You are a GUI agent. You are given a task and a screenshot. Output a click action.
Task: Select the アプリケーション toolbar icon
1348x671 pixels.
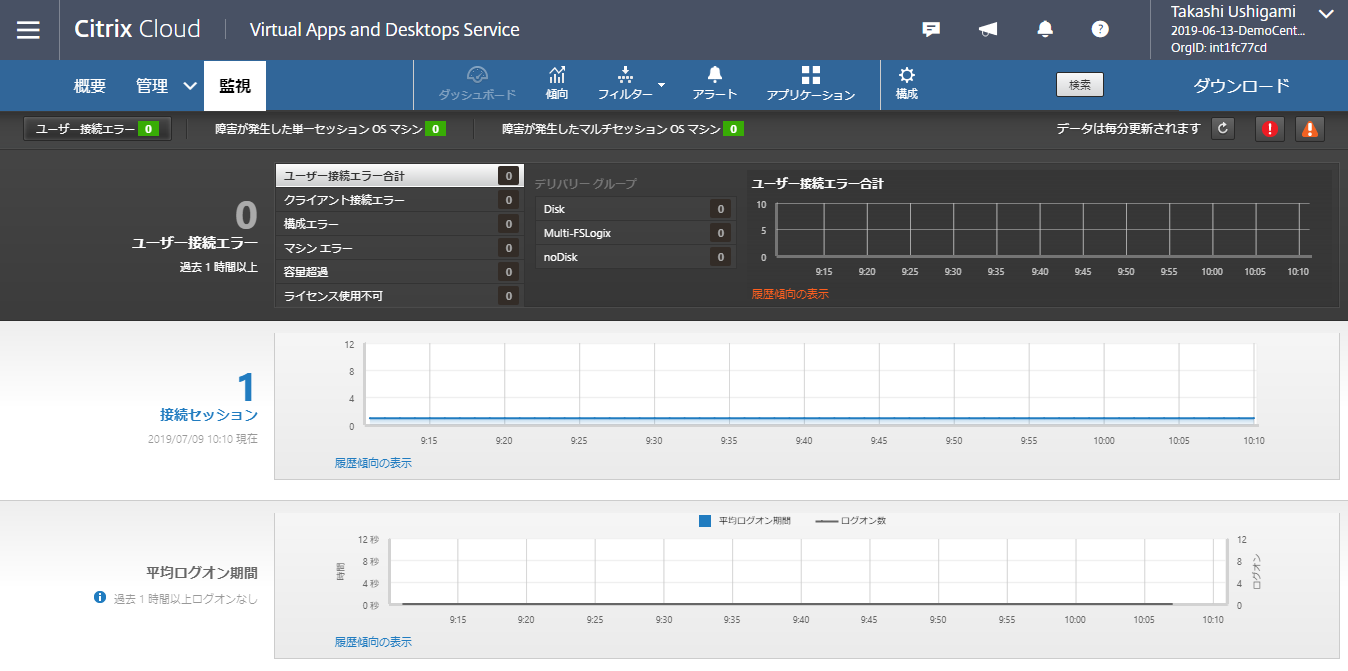coord(810,83)
